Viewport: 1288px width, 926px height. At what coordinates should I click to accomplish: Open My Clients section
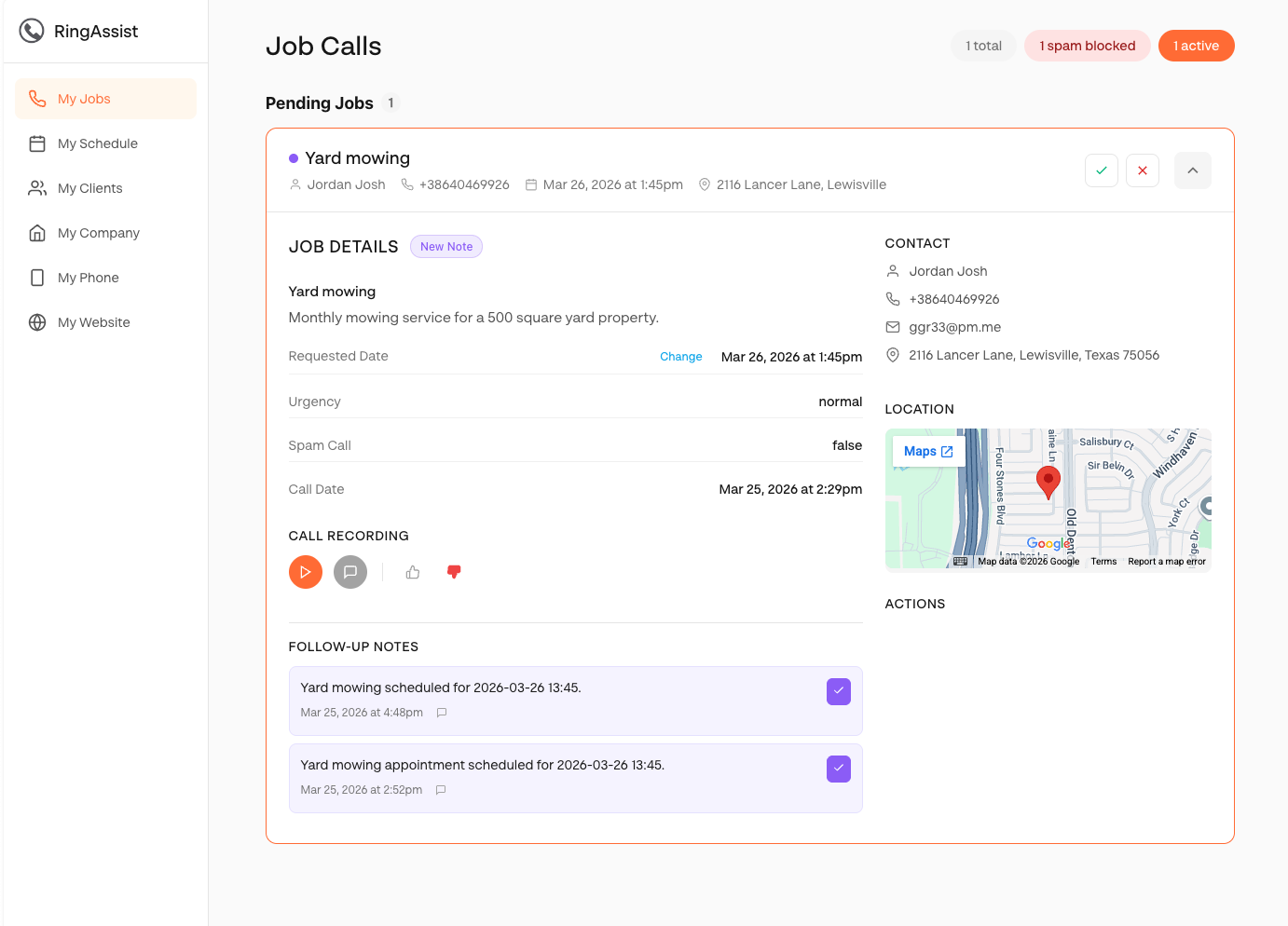coord(105,188)
